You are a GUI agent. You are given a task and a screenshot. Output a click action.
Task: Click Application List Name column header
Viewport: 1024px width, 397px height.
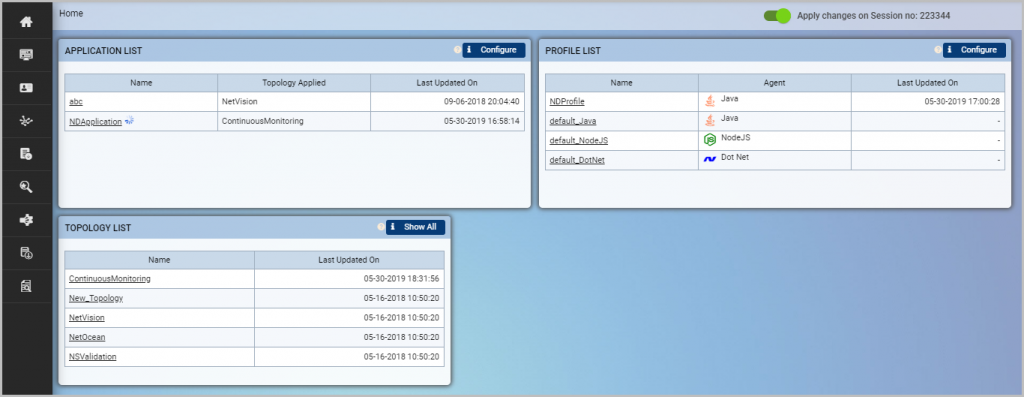coord(141,83)
